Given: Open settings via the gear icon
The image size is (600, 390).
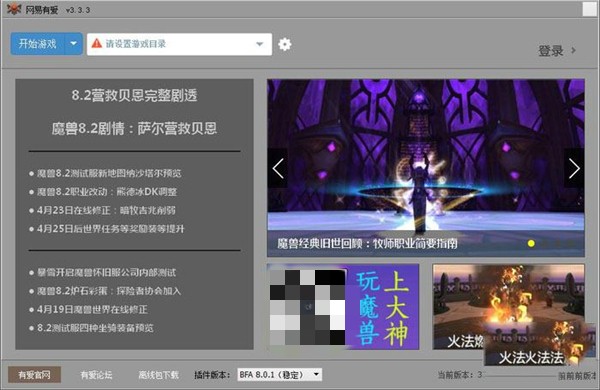Looking at the screenshot, I should [x=284, y=44].
